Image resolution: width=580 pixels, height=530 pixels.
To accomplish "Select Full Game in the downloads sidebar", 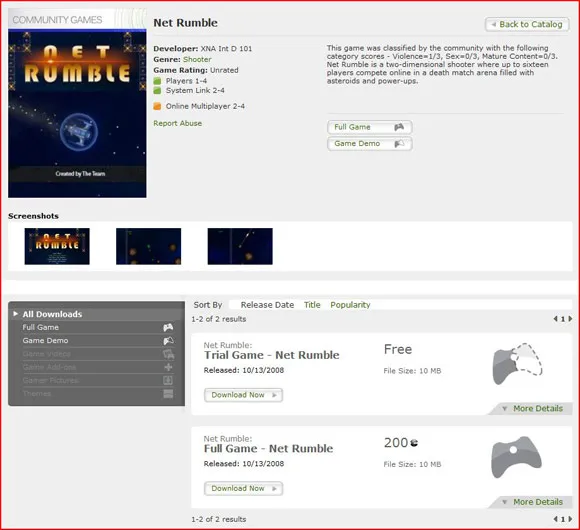I will pyautogui.click(x=40, y=327).
